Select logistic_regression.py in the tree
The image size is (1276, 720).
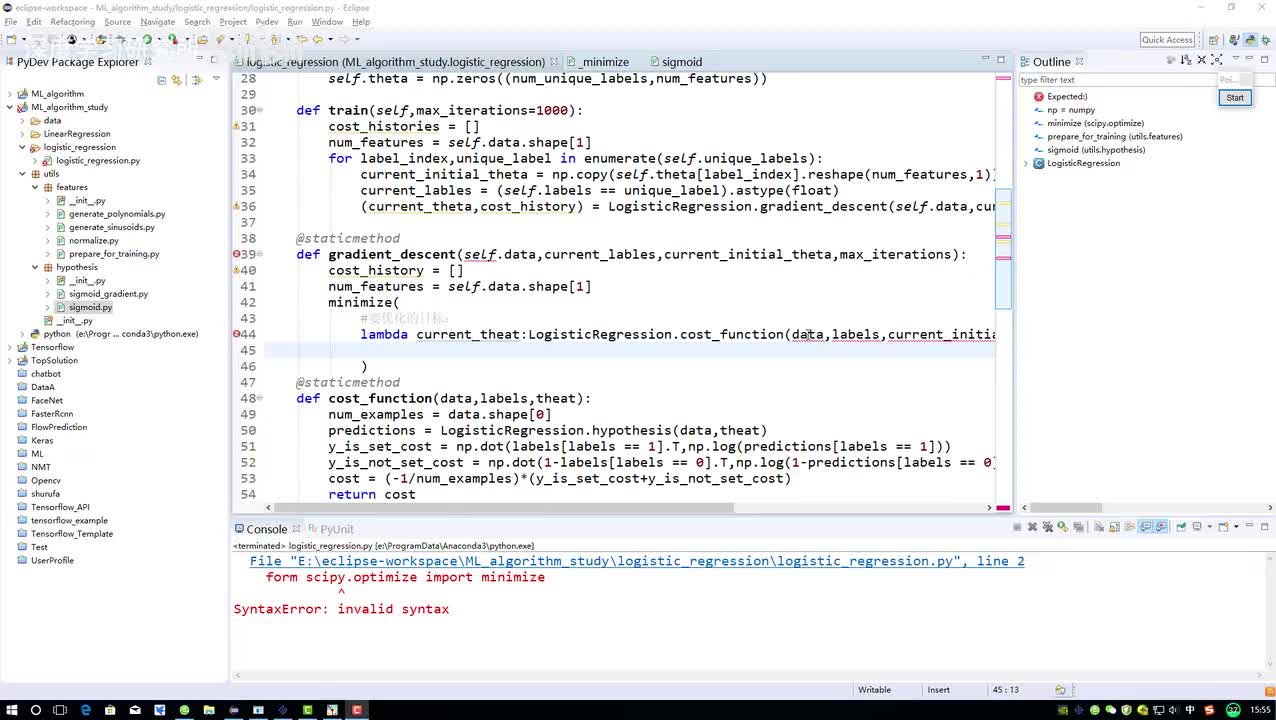[97, 160]
